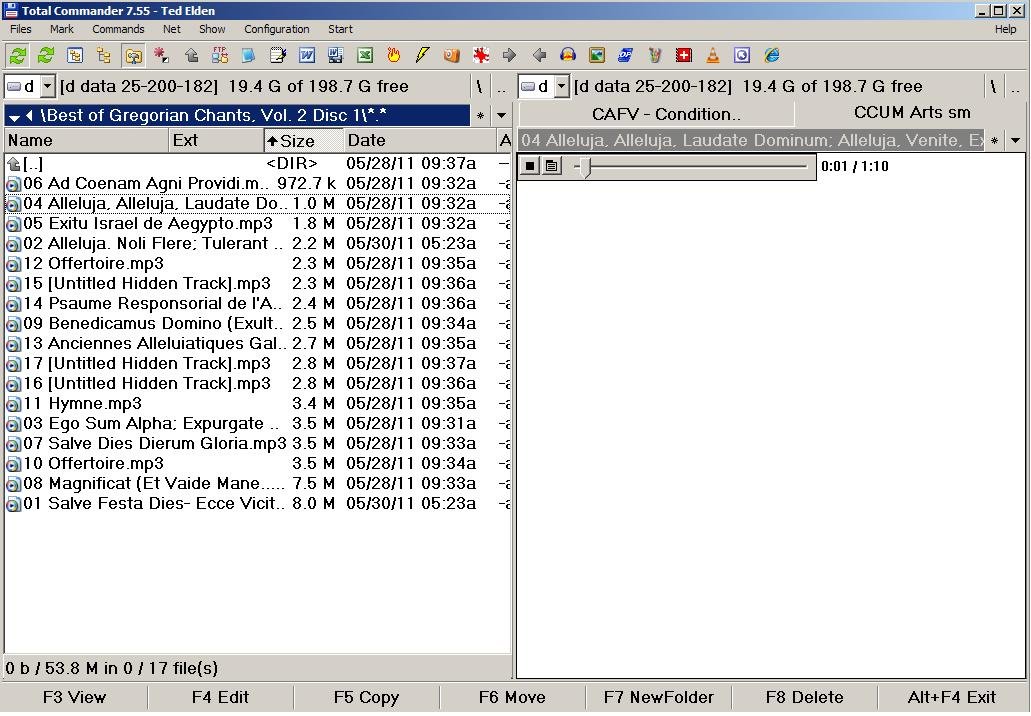
Task: Click the F5 Copy button
Action: (366, 698)
